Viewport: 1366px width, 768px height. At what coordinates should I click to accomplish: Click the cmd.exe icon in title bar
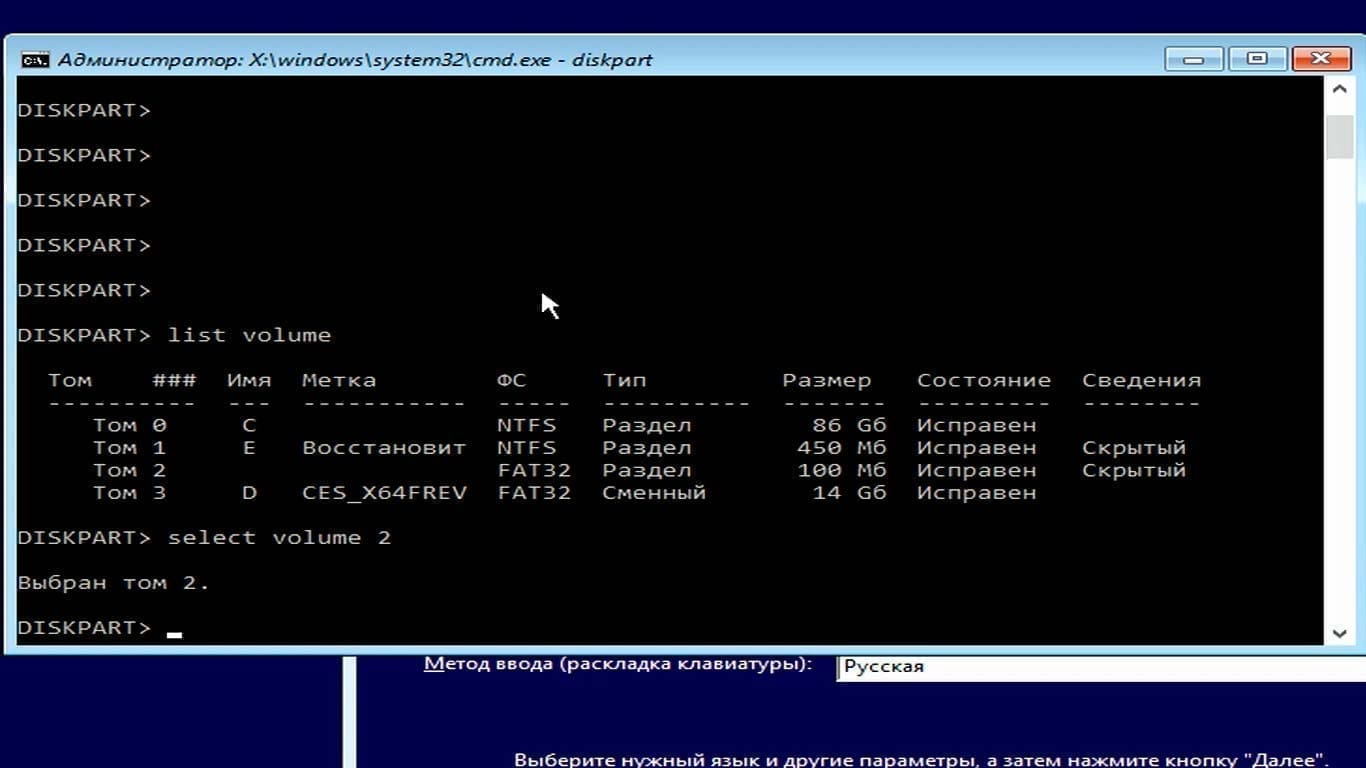point(35,60)
